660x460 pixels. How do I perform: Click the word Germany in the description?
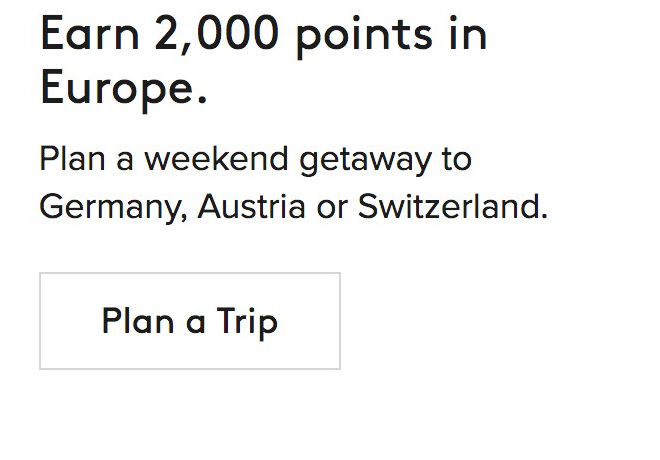coord(111,208)
